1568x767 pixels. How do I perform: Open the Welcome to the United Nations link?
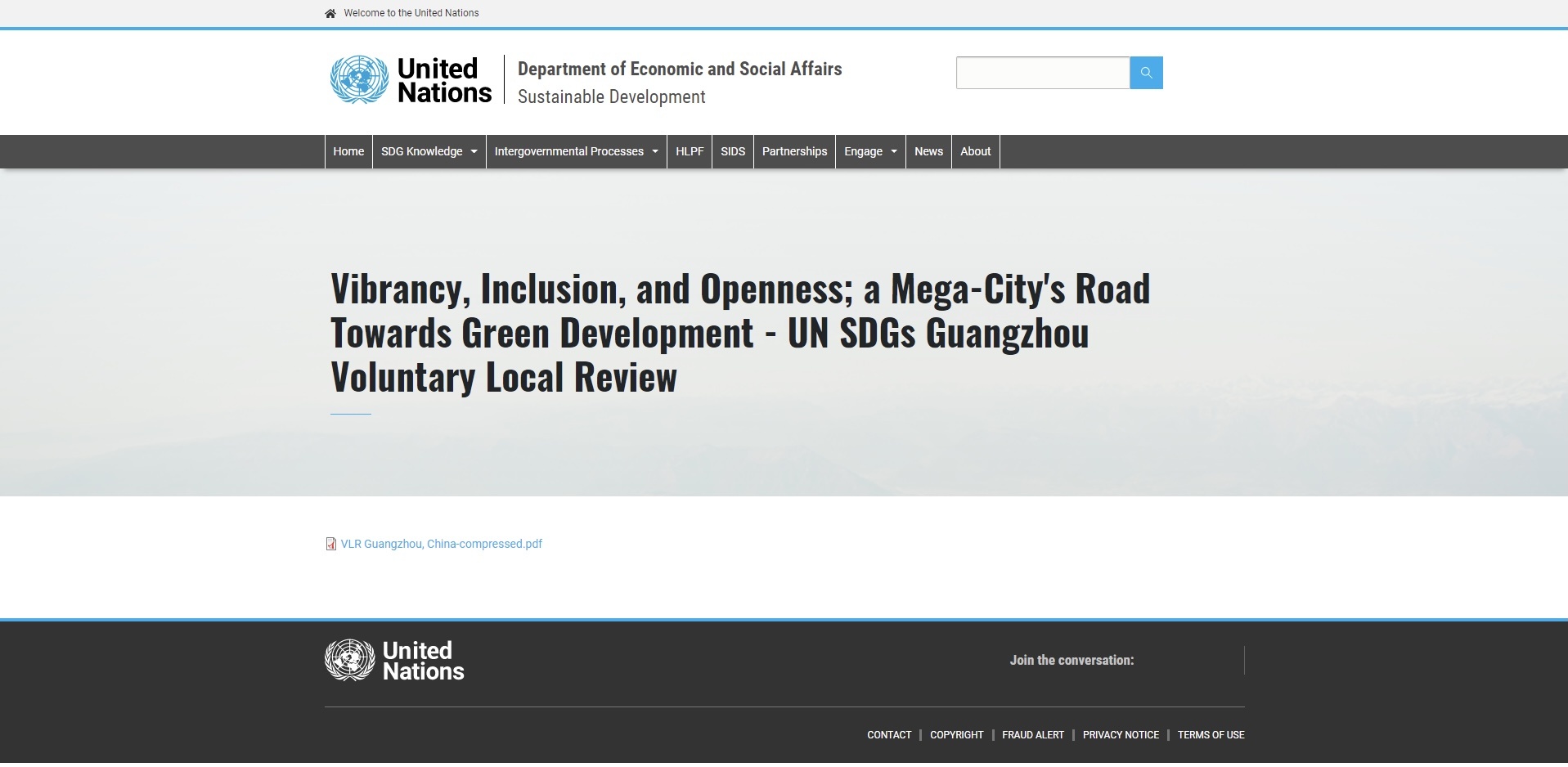point(411,13)
